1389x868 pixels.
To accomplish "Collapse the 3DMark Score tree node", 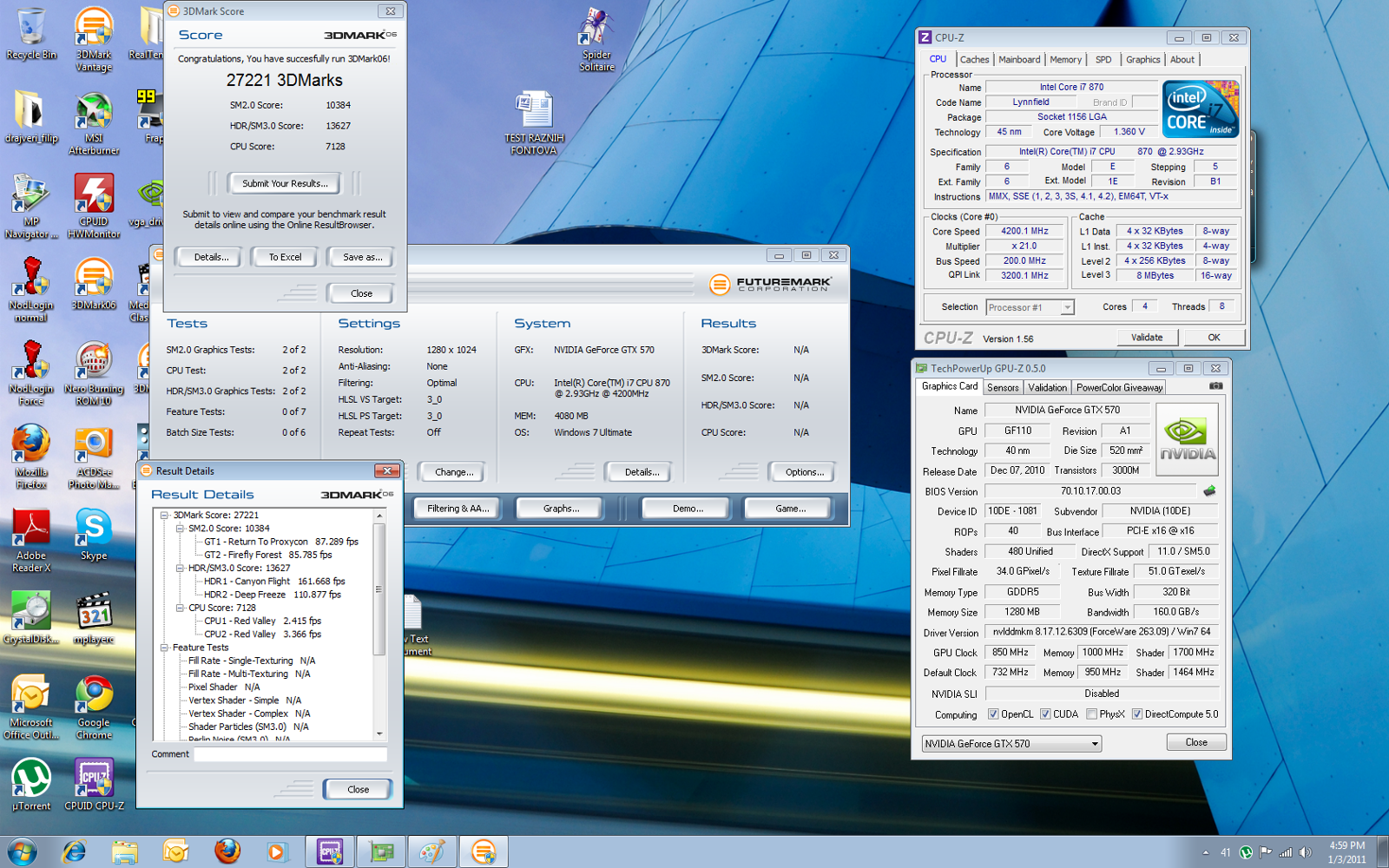I will [164, 515].
